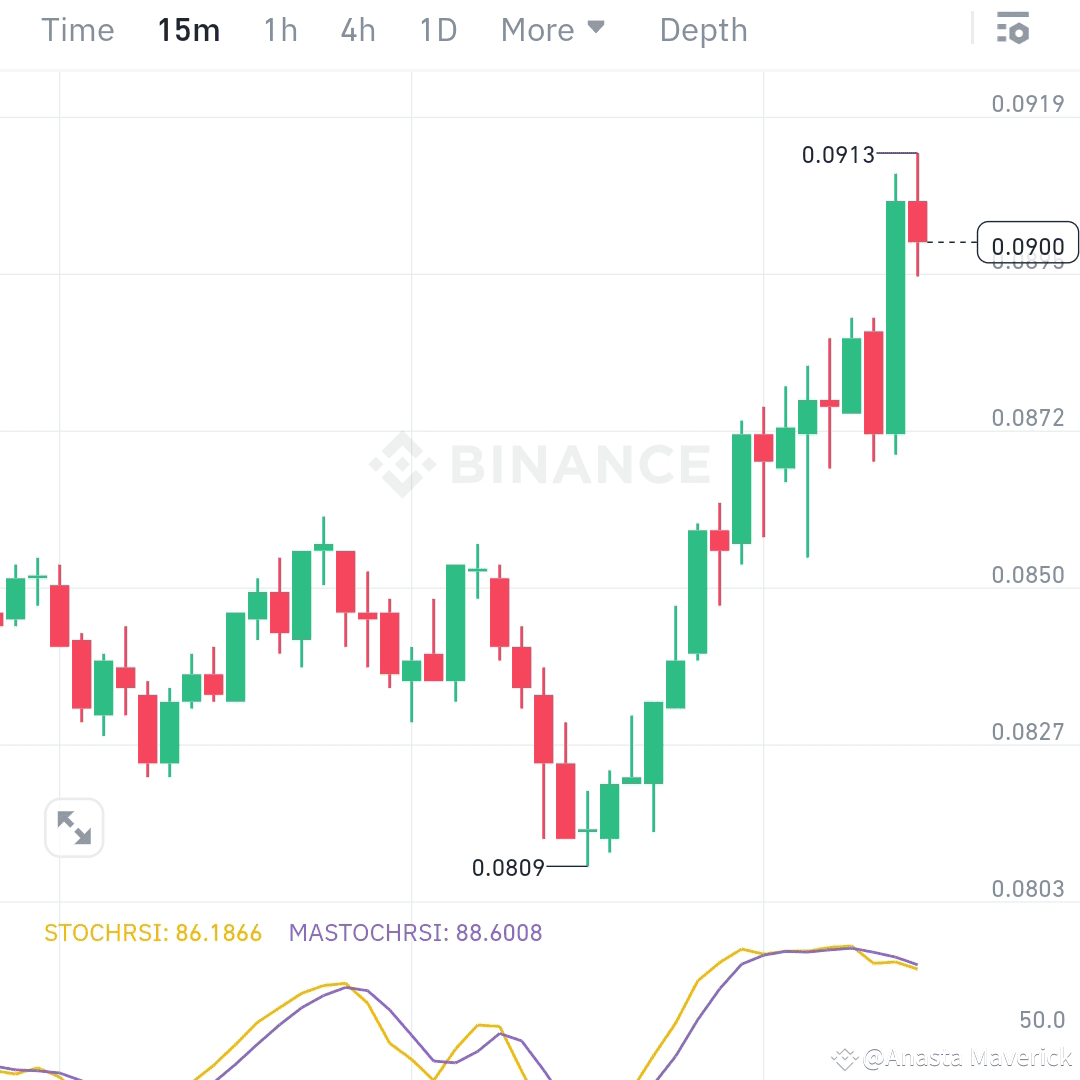Click the current price label 0.0900
The height and width of the screenshot is (1080, 1080).
click(1027, 242)
